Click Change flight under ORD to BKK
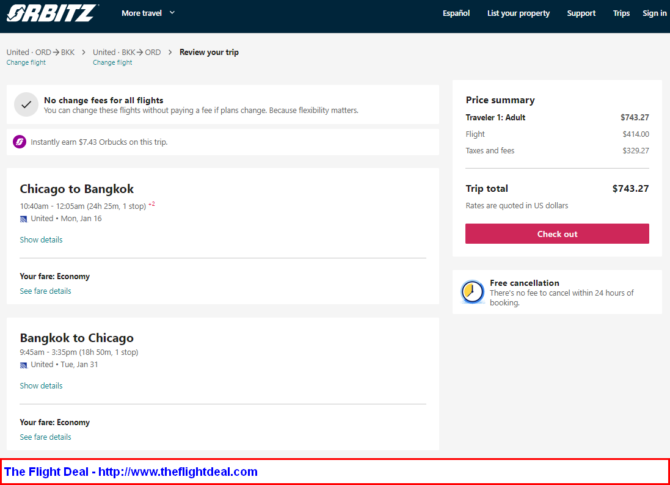The width and height of the screenshot is (670, 485). tap(26, 62)
